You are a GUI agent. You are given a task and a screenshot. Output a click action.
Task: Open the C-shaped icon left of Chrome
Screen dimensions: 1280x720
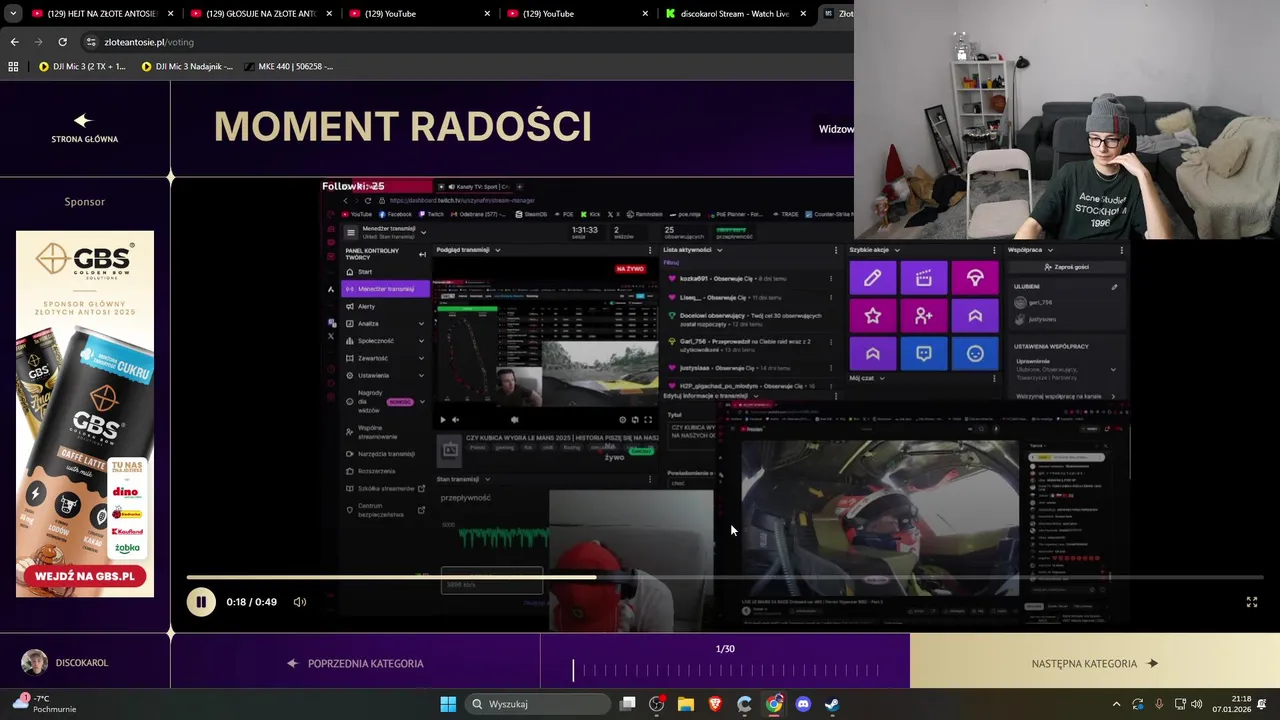[744, 704]
